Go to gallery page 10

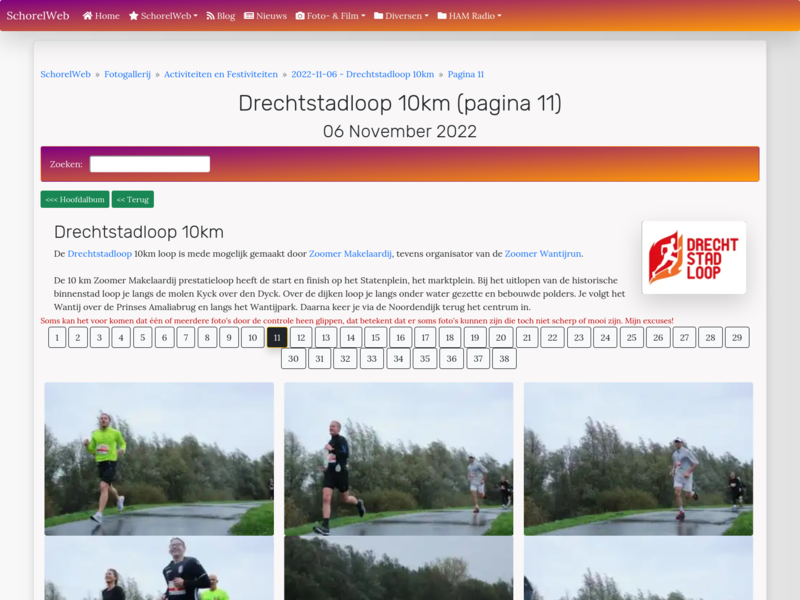pyautogui.click(x=253, y=337)
